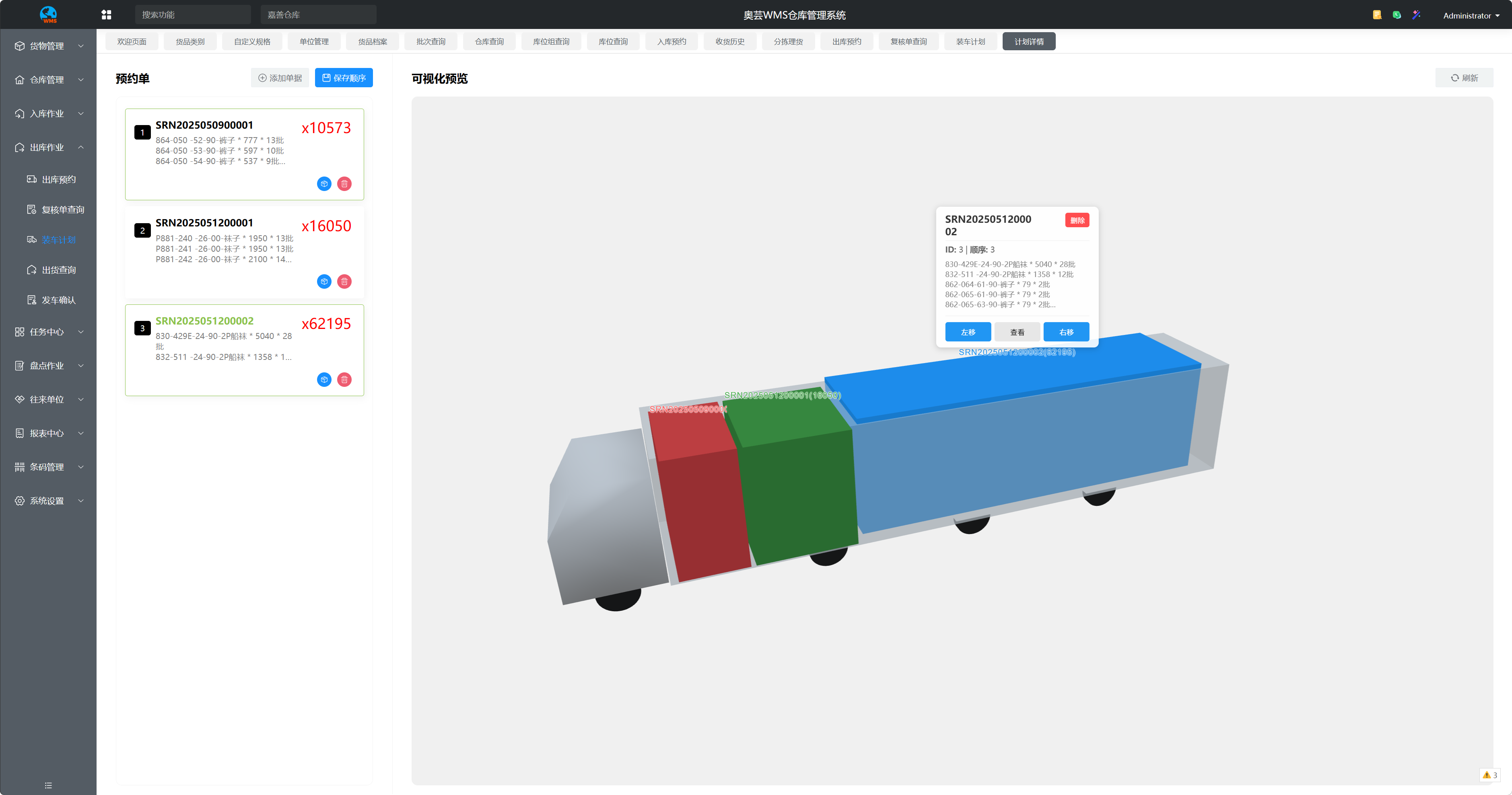Click the red delete icon on order SRN2025050900001
Screen dimensions: 1512x795
coord(344,184)
